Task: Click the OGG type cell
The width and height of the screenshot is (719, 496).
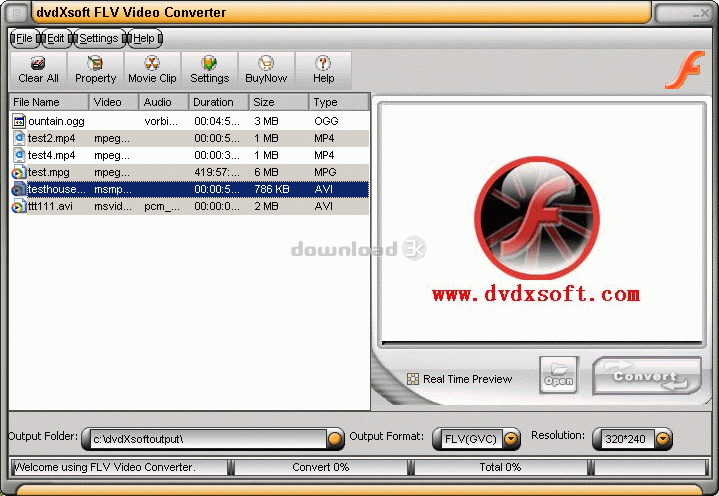Action: (326, 121)
